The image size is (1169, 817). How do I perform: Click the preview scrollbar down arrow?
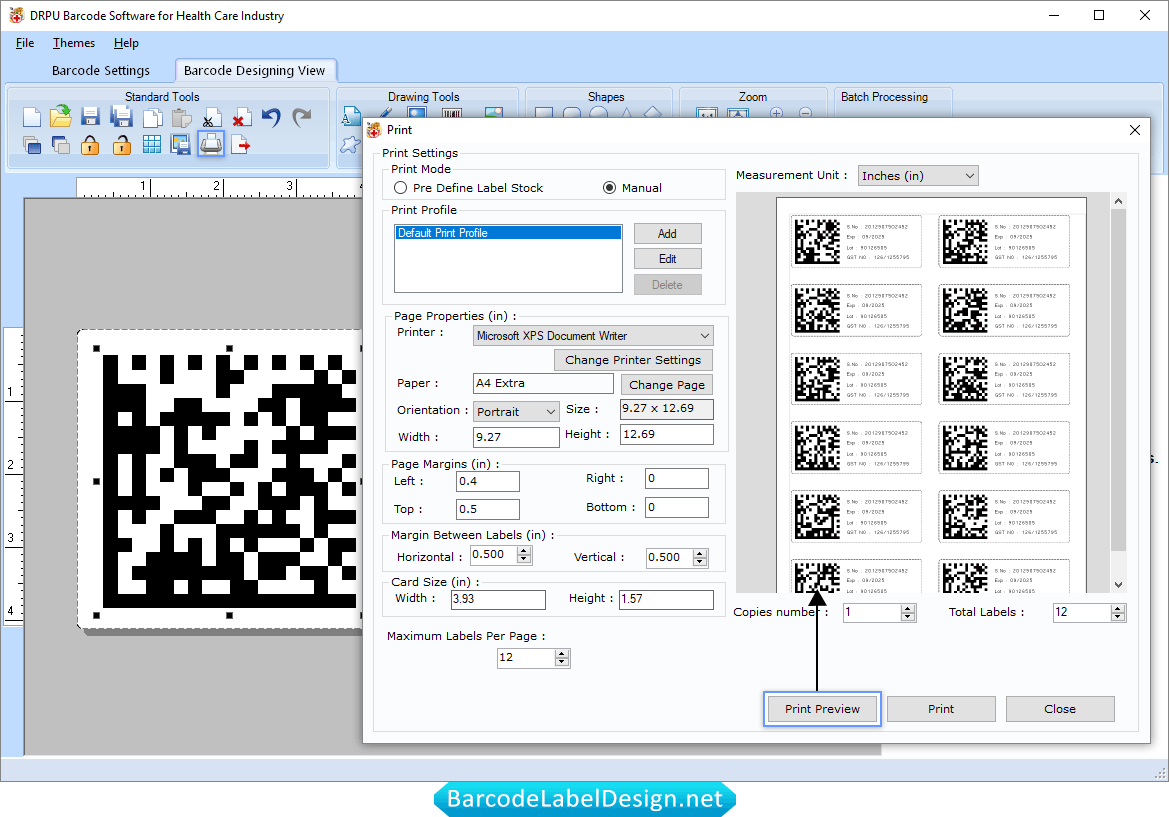pyautogui.click(x=1118, y=585)
